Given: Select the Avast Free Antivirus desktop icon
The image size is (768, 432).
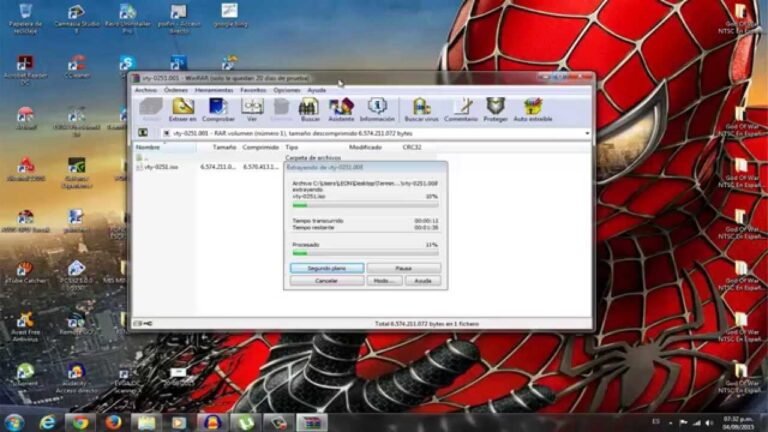Looking at the screenshot, I should point(25,327).
